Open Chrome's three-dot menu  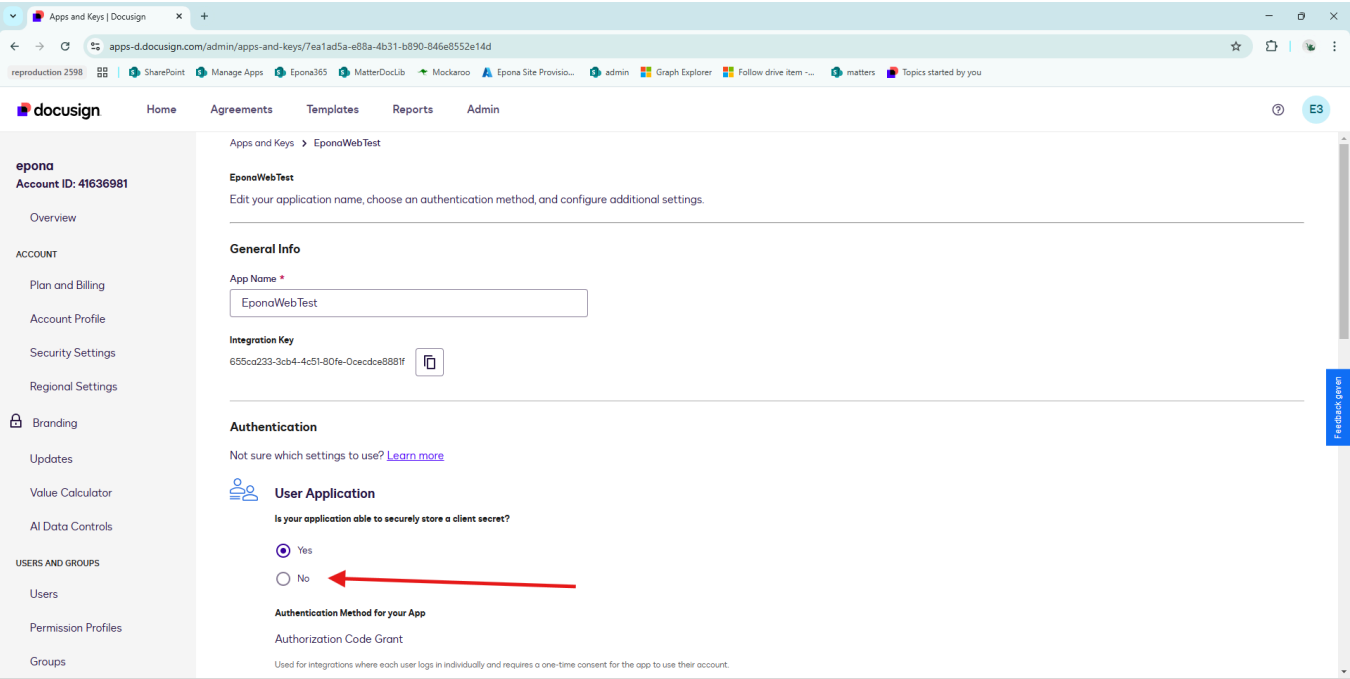point(1334,46)
